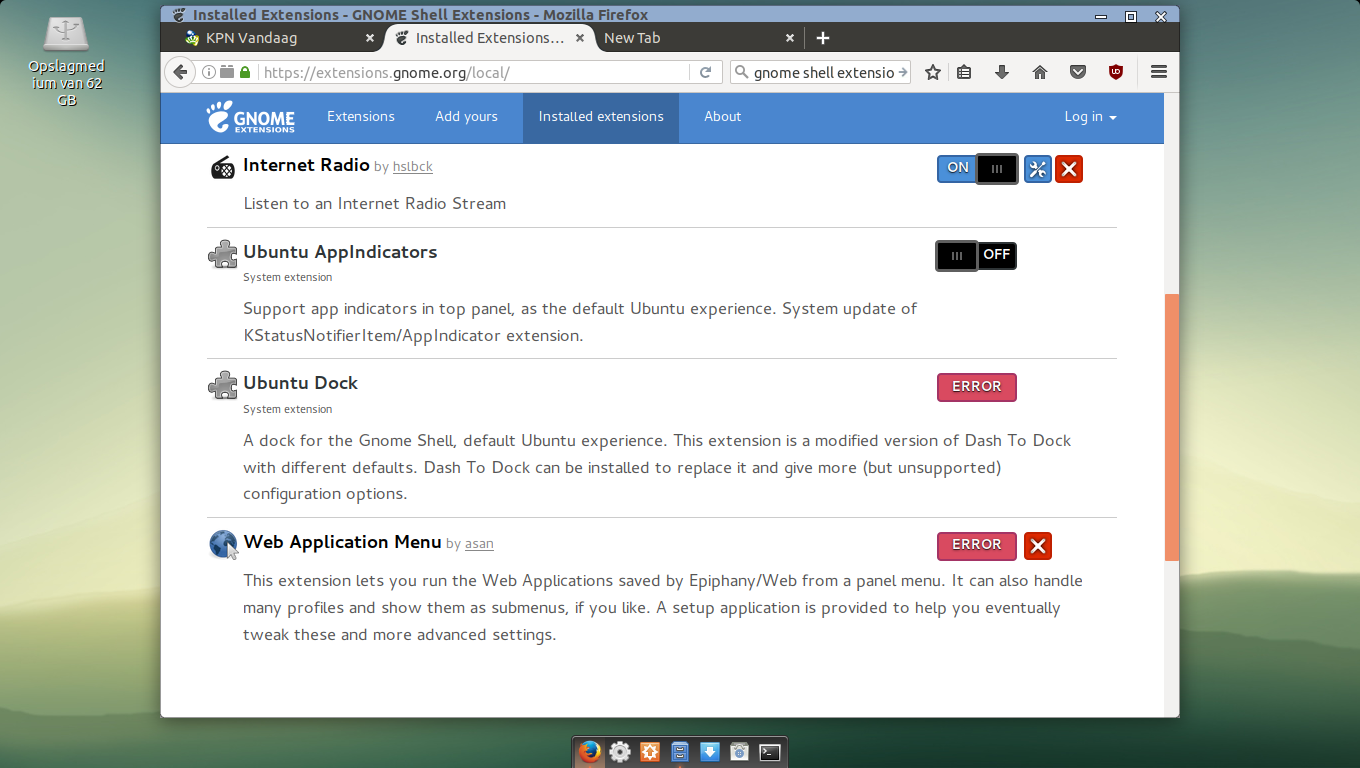The width and height of the screenshot is (1360, 768).
Task: Go to Firefox home page icon
Action: [1040, 72]
